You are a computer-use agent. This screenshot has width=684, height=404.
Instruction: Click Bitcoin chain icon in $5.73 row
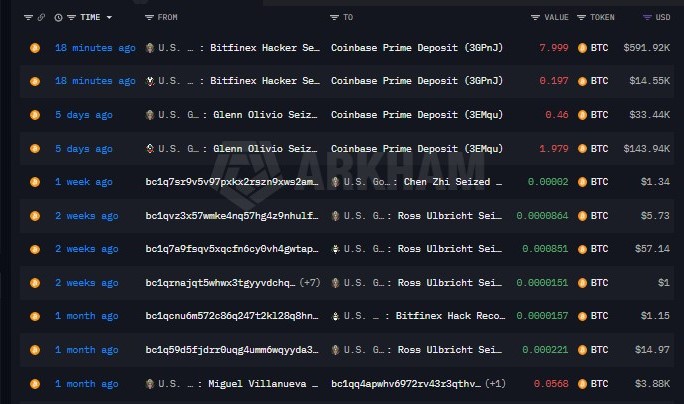[x=35, y=216]
